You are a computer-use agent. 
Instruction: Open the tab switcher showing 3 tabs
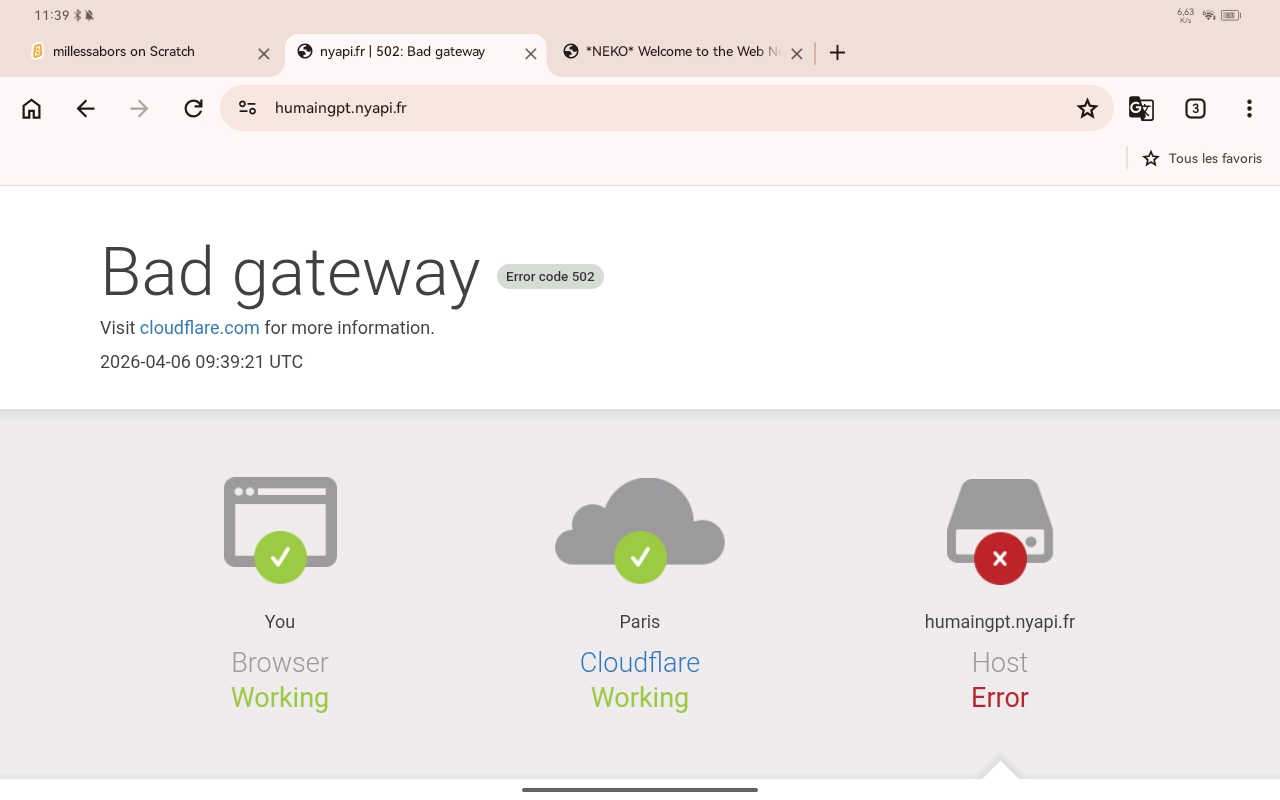pyautogui.click(x=1195, y=109)
